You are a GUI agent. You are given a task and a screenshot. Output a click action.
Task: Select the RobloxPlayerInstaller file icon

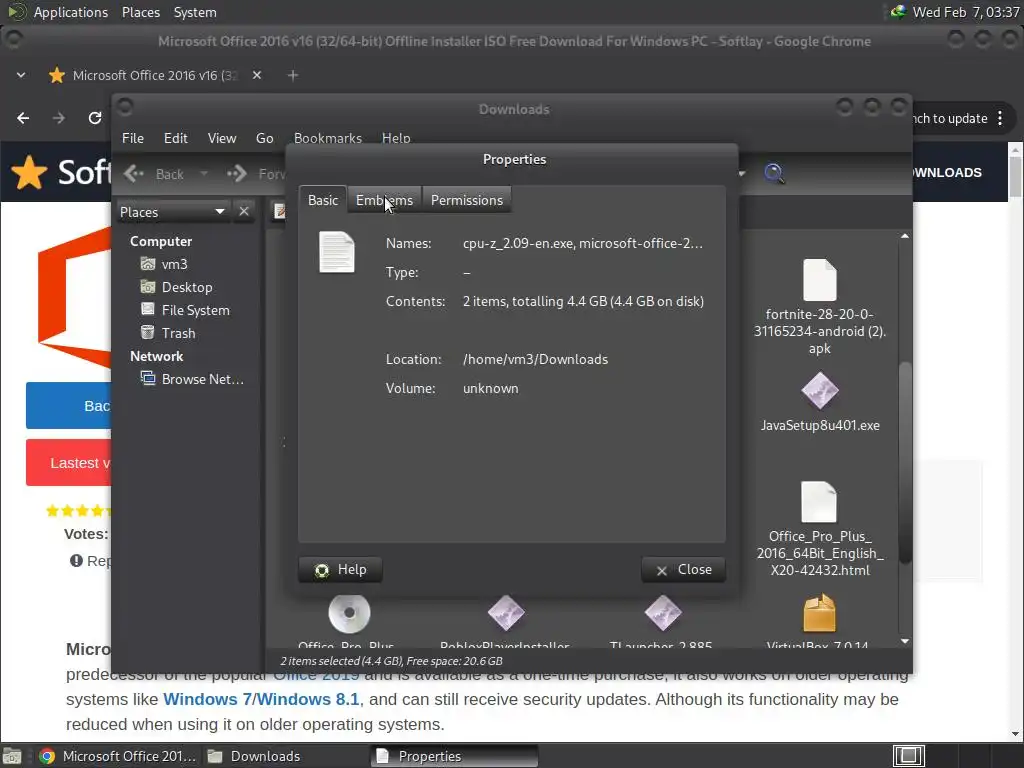pyautogui.click(x=506, y=613)
